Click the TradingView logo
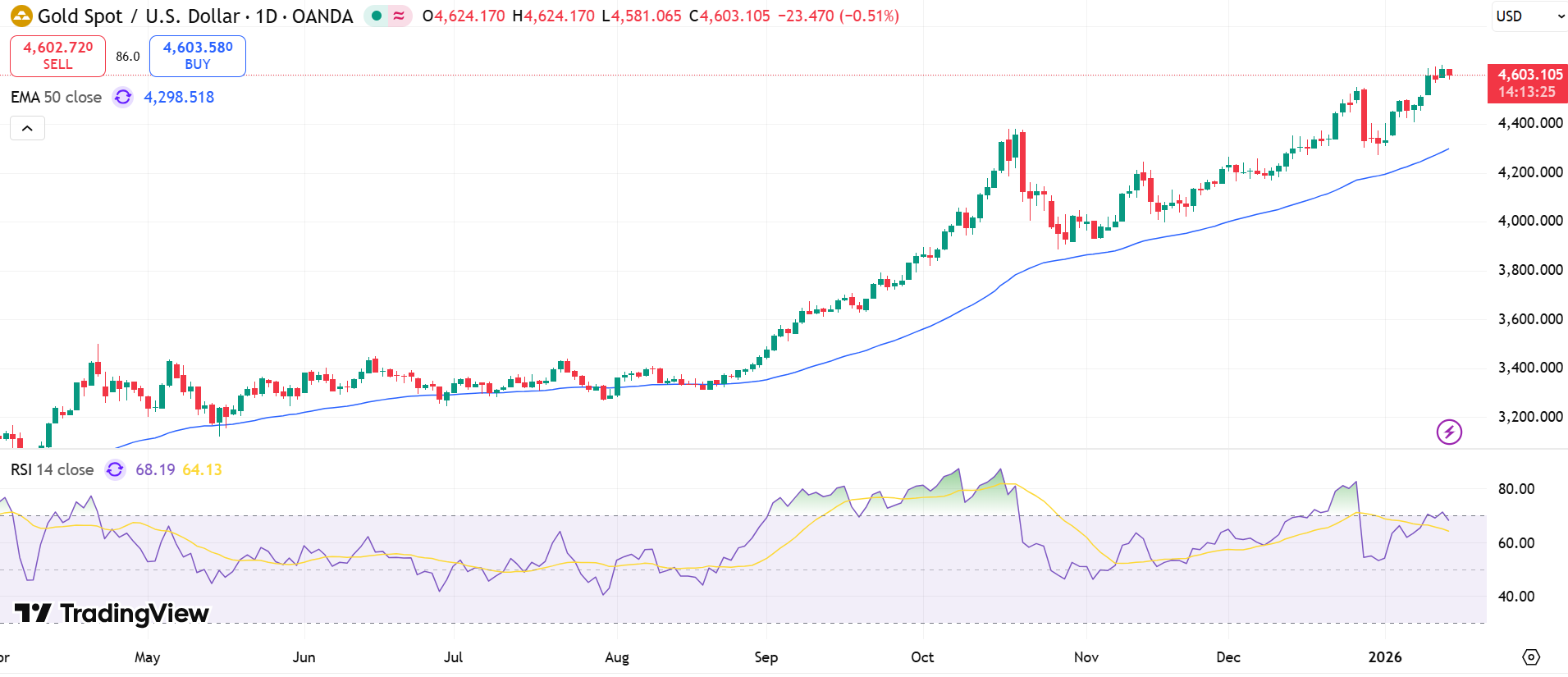The image size is (1568, 677). (112, 613)
